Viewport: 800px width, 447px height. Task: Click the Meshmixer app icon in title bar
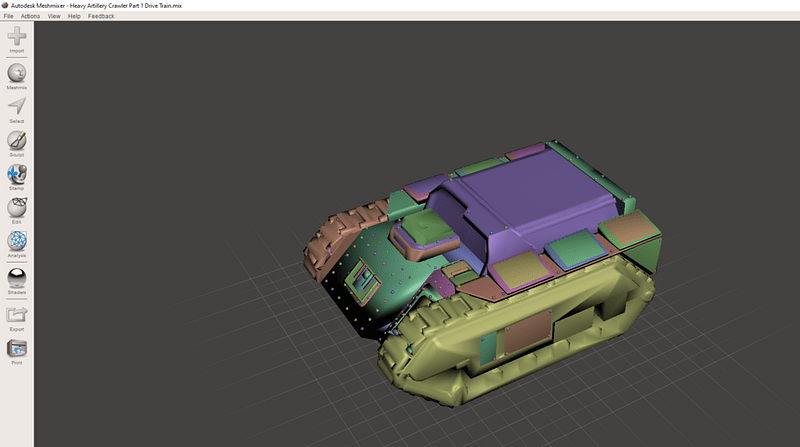tap(5, 5)
